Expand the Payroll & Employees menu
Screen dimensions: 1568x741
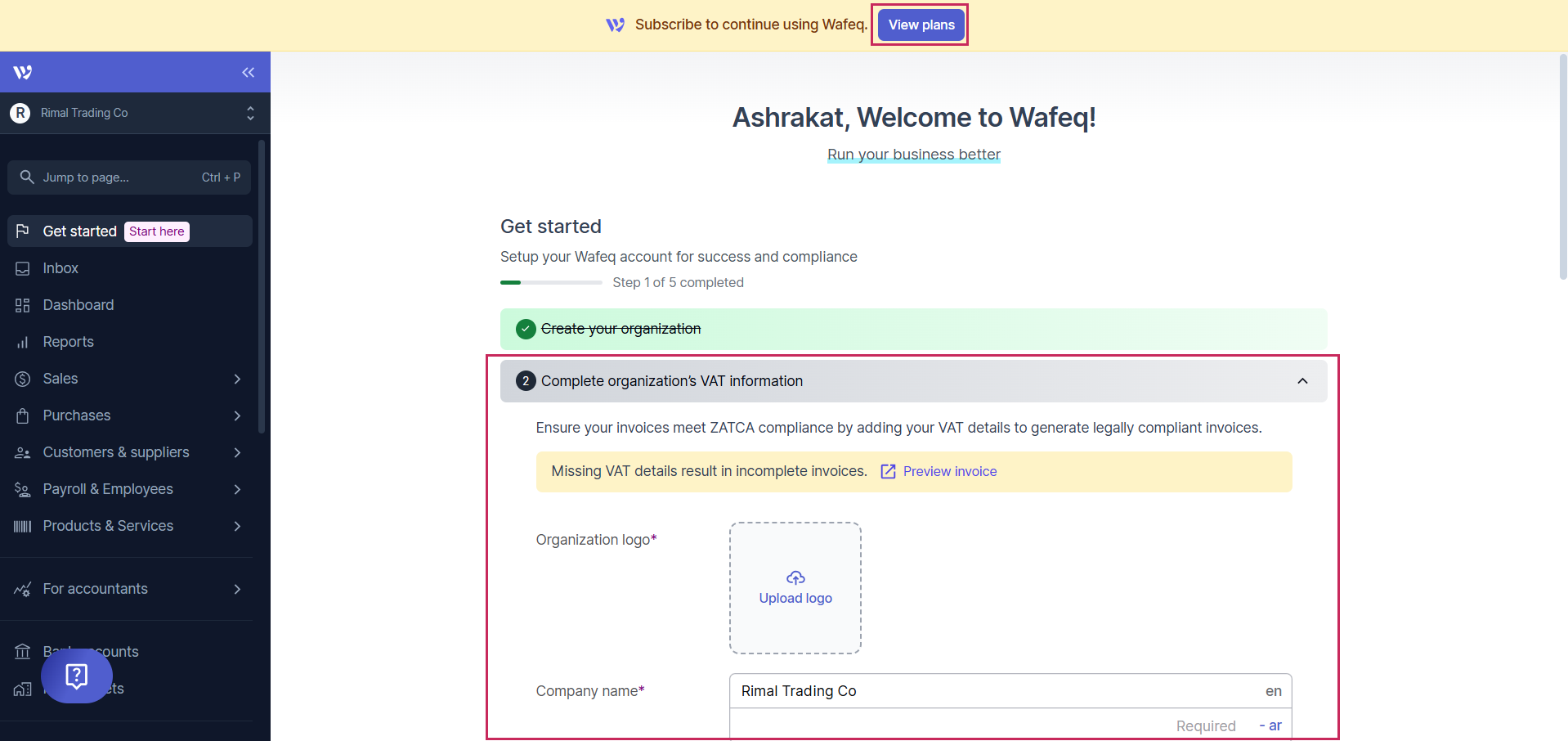[x=237, y=489]
